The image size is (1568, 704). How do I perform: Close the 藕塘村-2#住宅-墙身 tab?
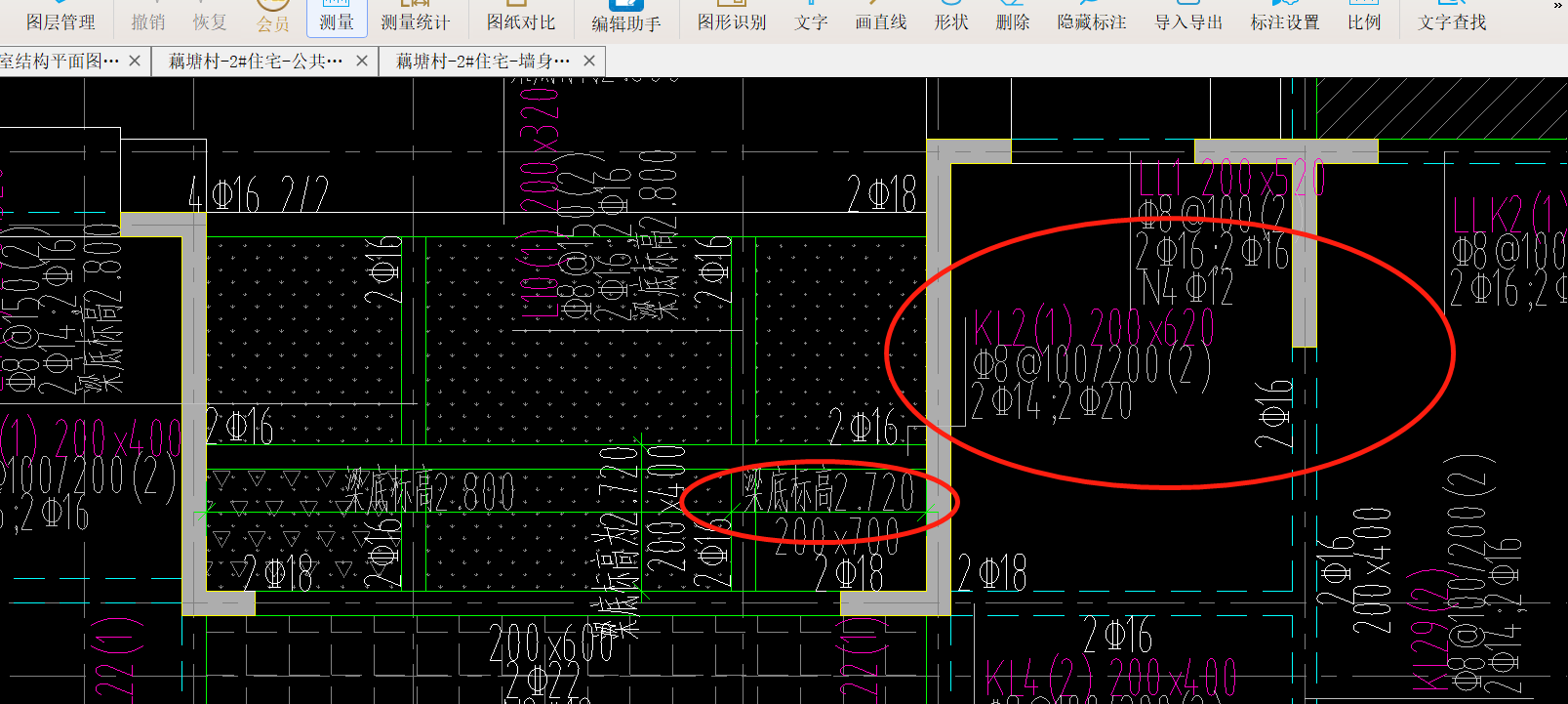tap(589, 61)
